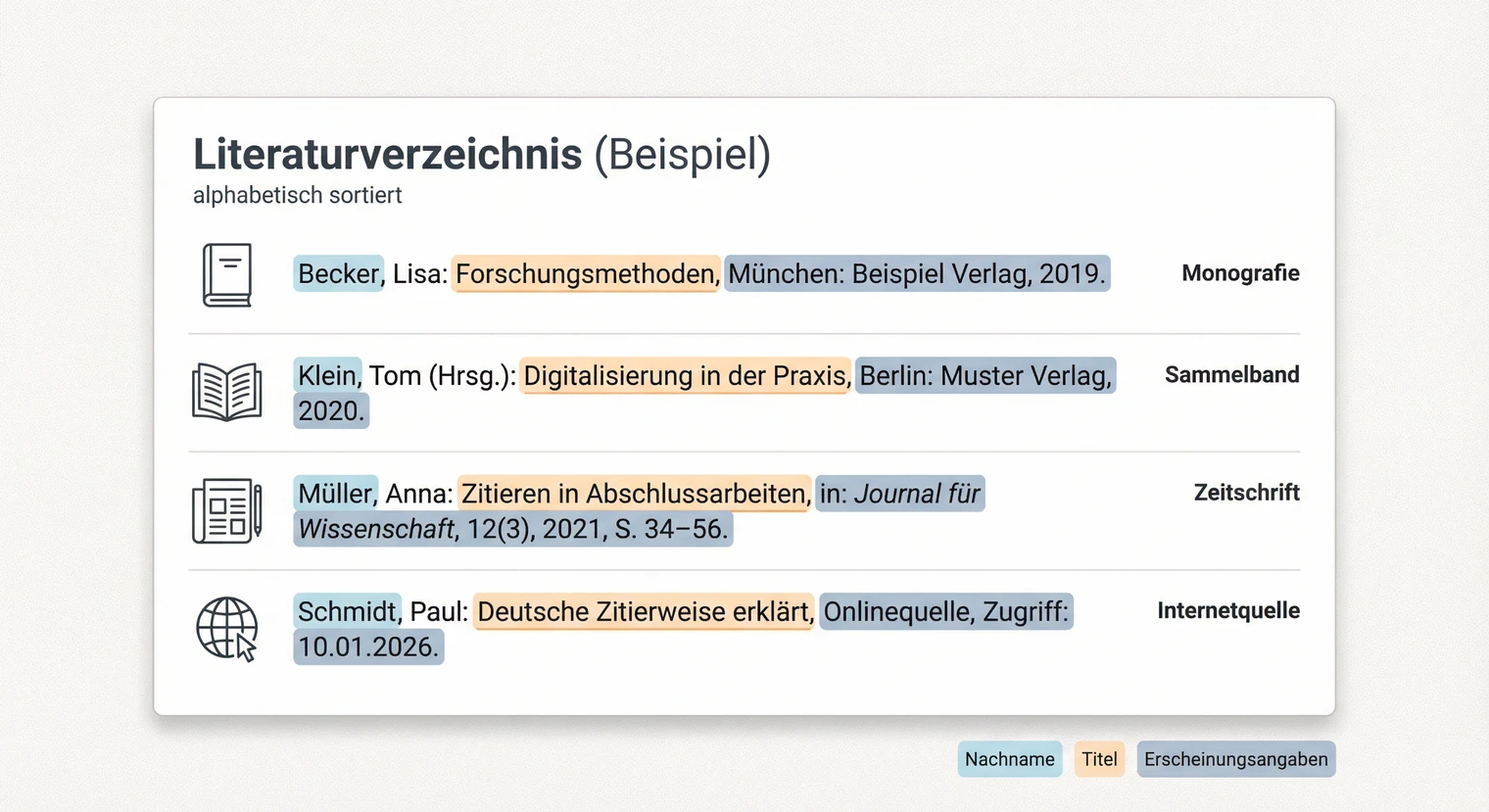Screen dimensions: 1489x812
Task: Select the open book Sammelband icon
Action: 227,393
